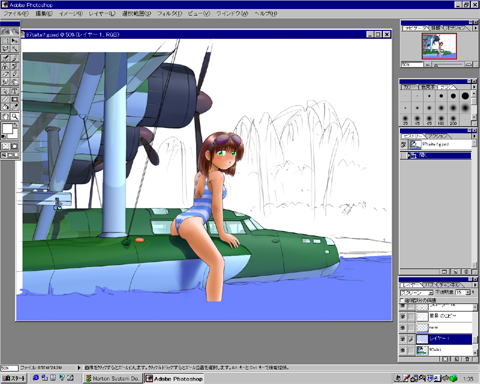480x384 pixels.
Task: Click the Layers panel opacity field
Action: (460, 292)
